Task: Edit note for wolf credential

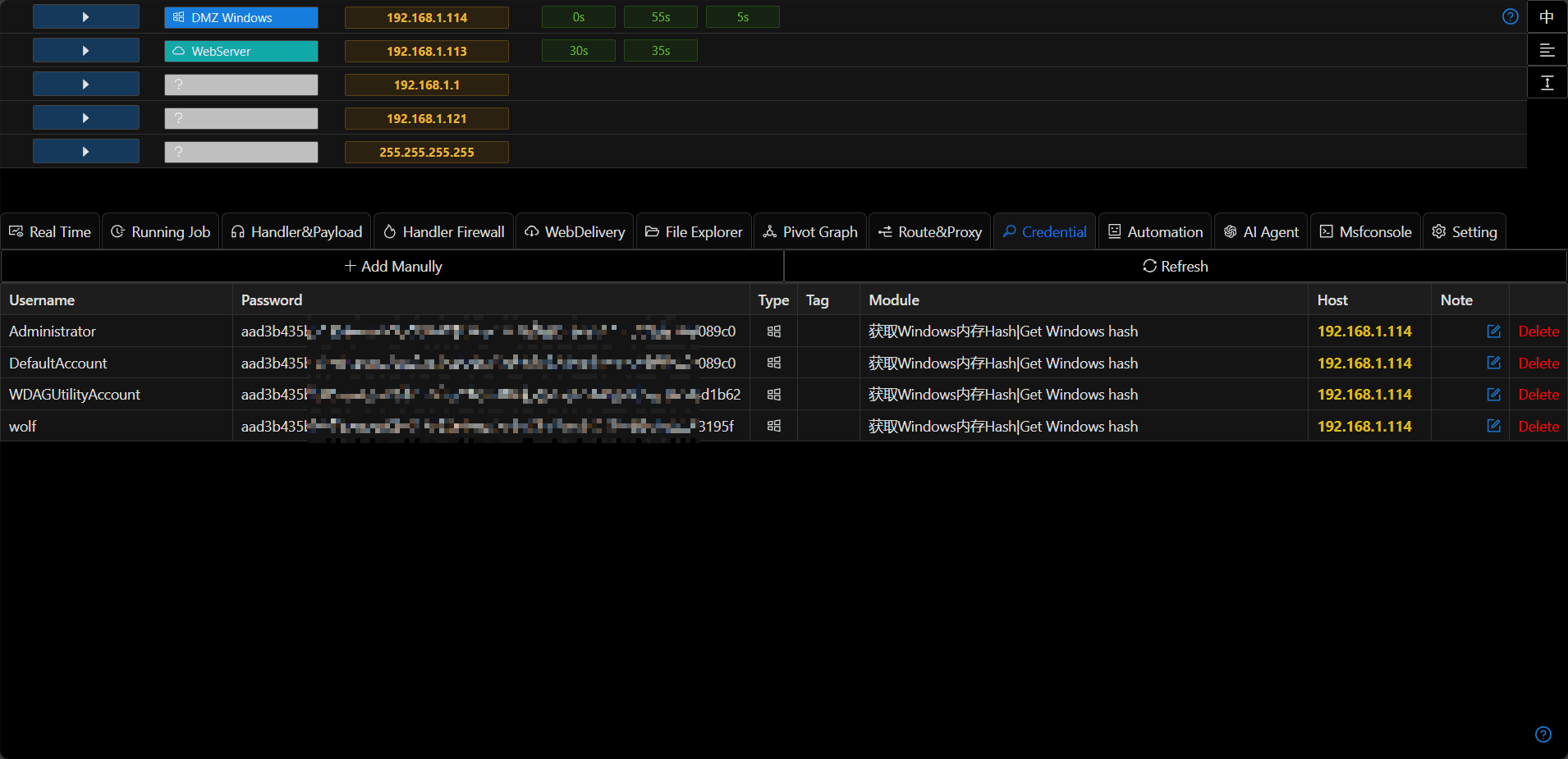Action: (1493, 426)
